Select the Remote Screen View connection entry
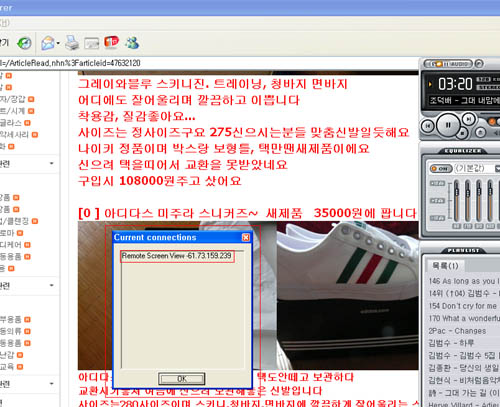The height and width of the screenshot is (407, 500). pos(177,256)
